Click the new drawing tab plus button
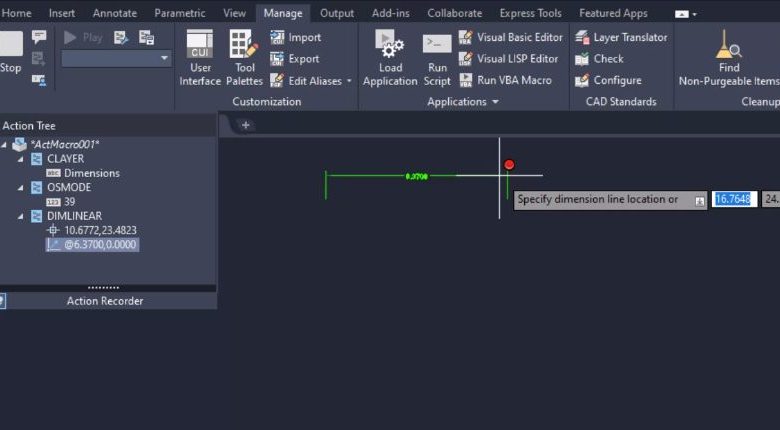The image size is (780, 430). 245,125
